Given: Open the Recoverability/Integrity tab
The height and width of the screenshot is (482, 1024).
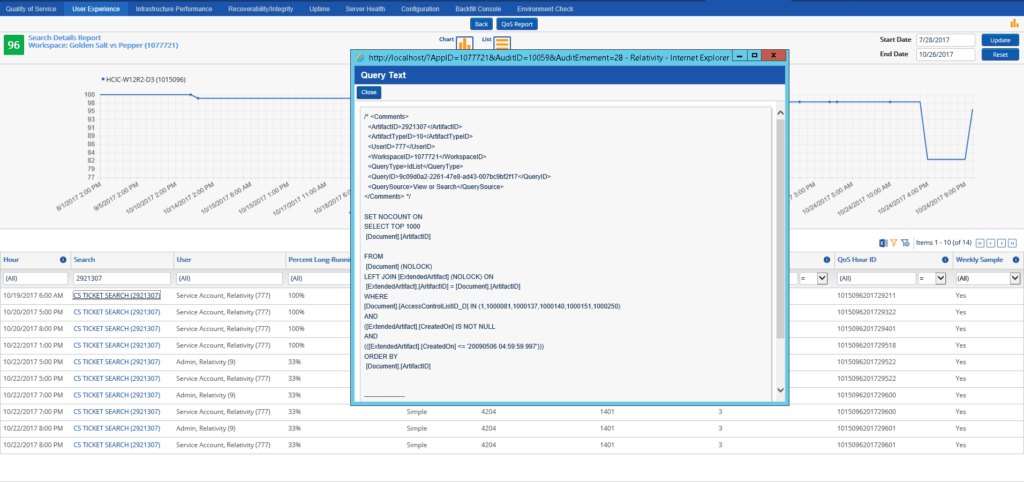Looking at the screenshot, I should [x=261, y=9].
